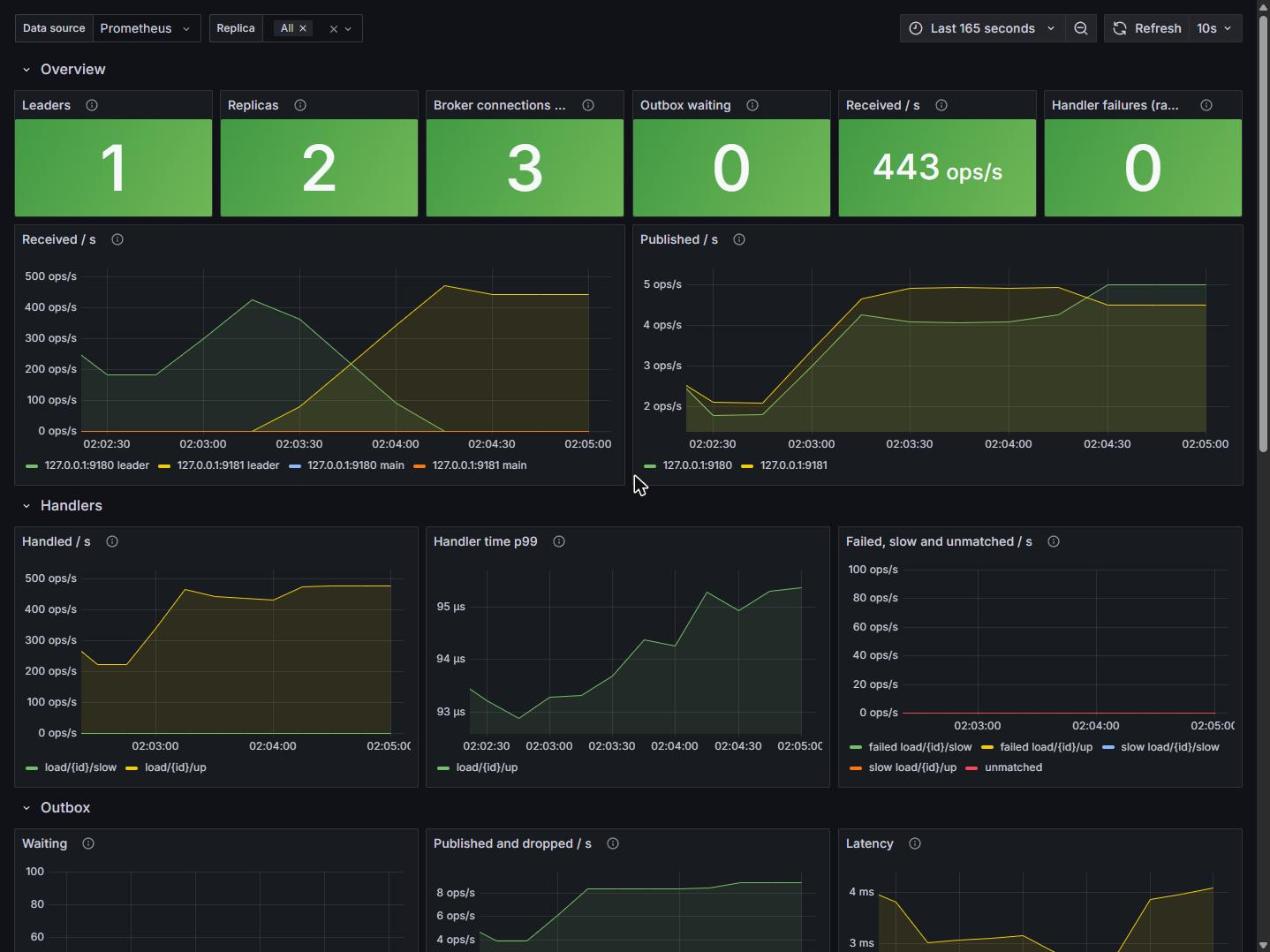Toggle slow load/{id}/slow legend entry
The image size is (1270, 952).
[1170, 747]
